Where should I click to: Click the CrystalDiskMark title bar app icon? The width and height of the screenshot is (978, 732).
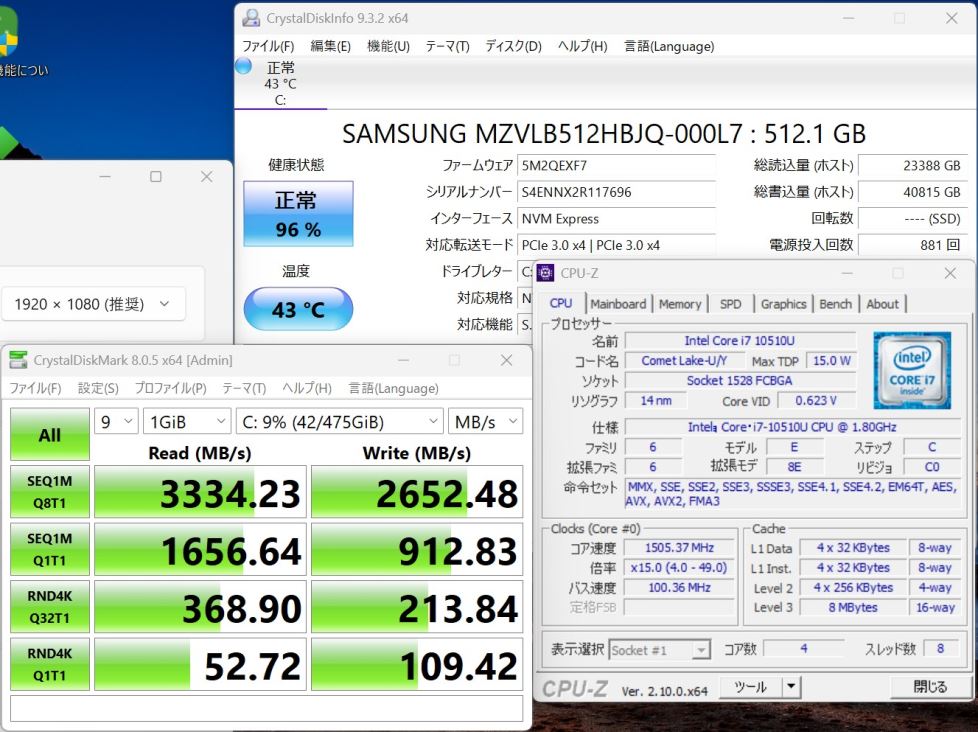[19, 360]
